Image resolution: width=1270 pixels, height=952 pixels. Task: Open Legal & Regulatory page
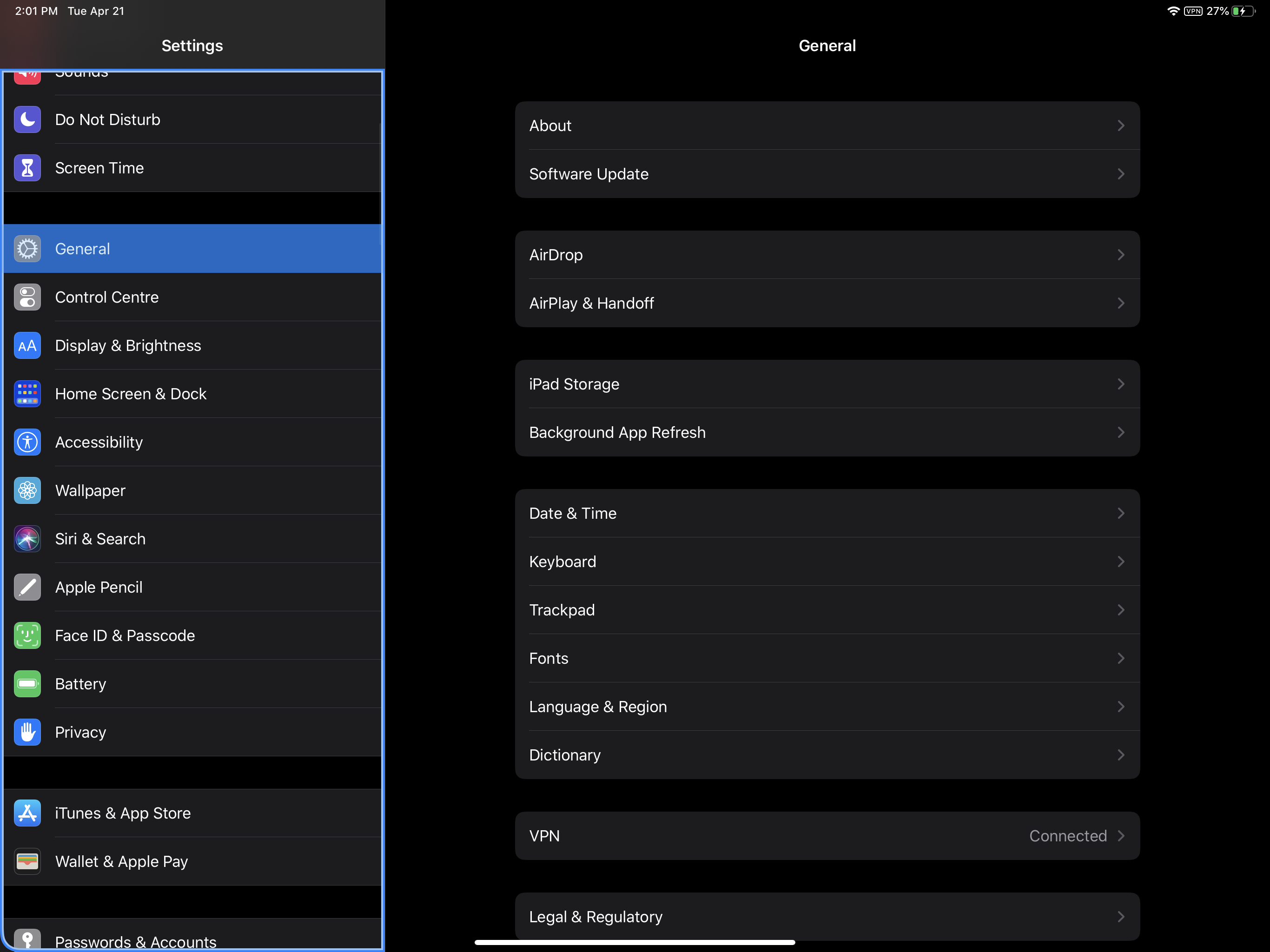click(827, 916)
